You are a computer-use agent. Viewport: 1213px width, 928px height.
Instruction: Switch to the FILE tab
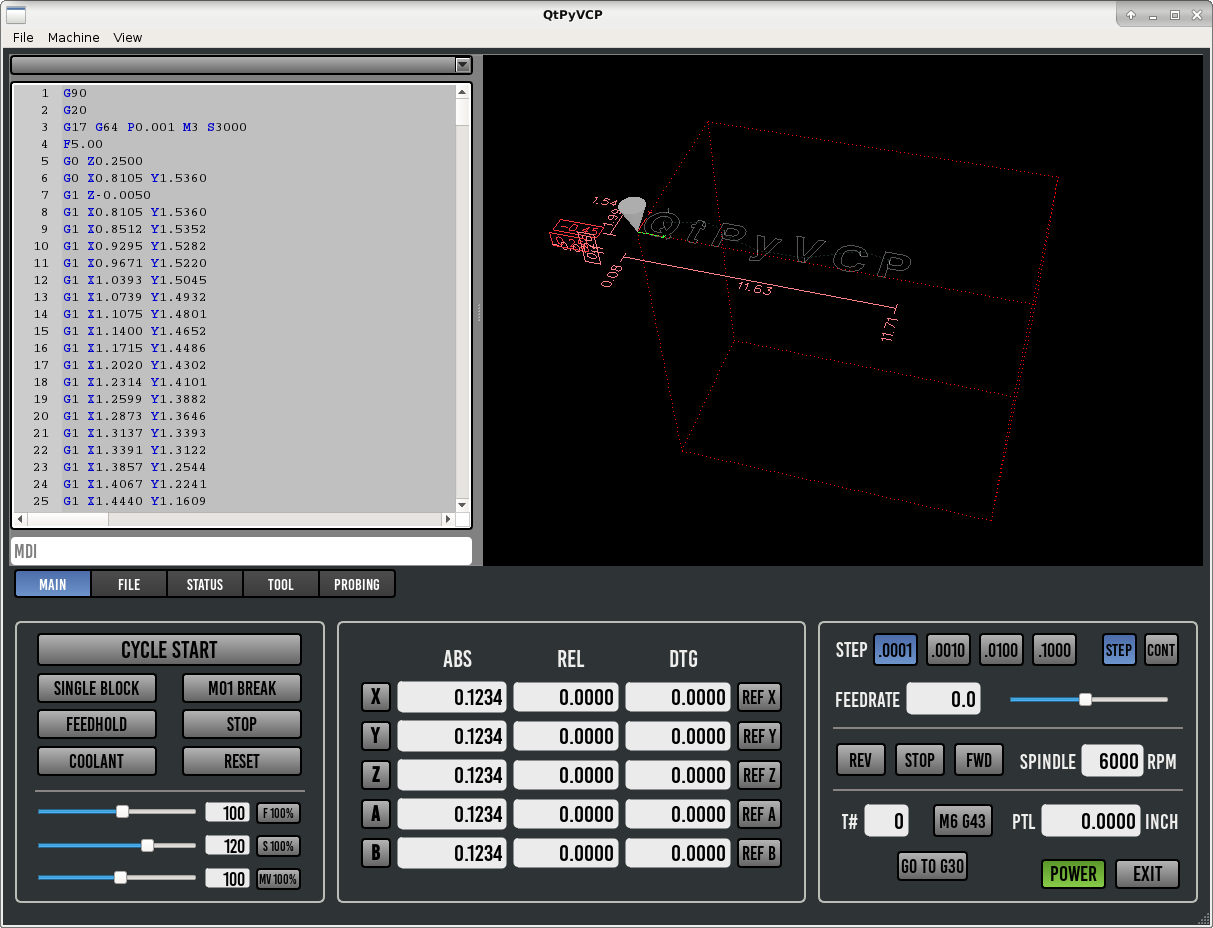click(x=129, y=584)
